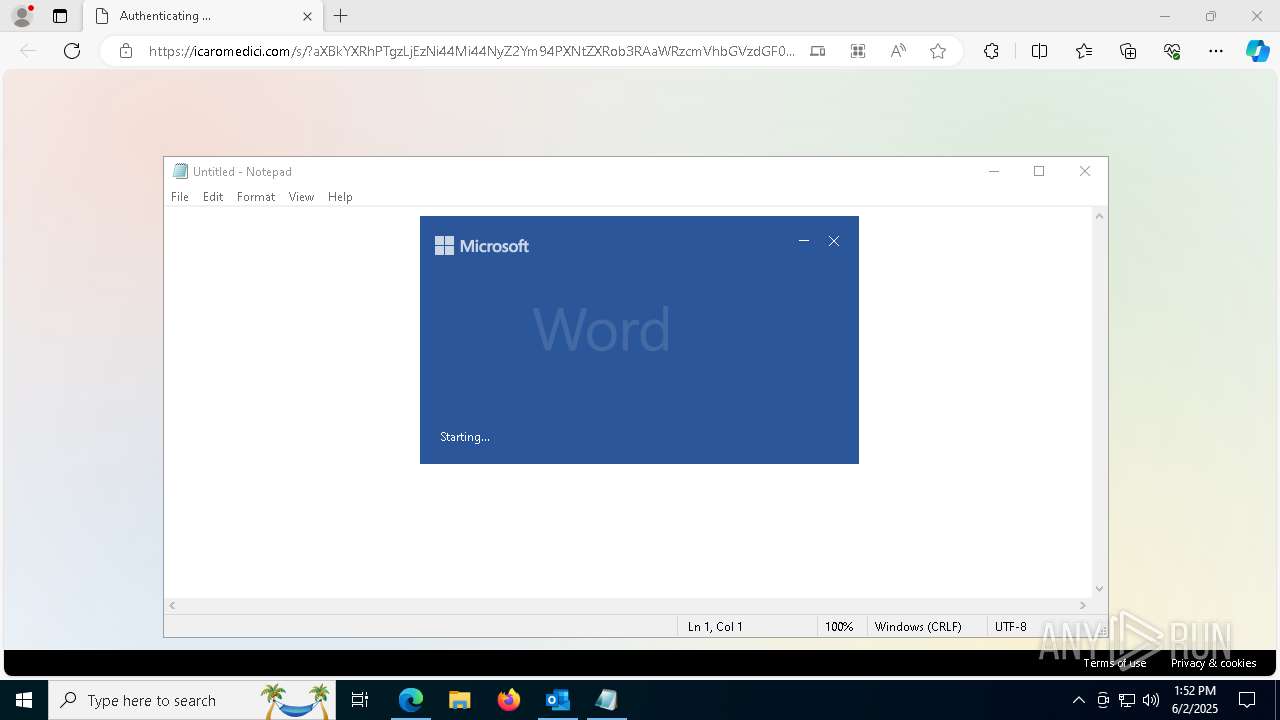Screen dimensions: 1280x720
Task: Open the Edge profile icon
Action: [x=22, y=16]
